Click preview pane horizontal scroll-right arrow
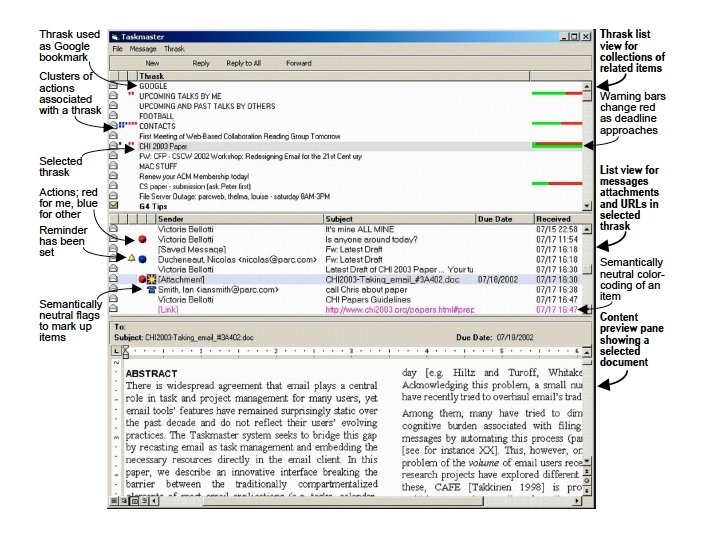 [x=577, y=501]
